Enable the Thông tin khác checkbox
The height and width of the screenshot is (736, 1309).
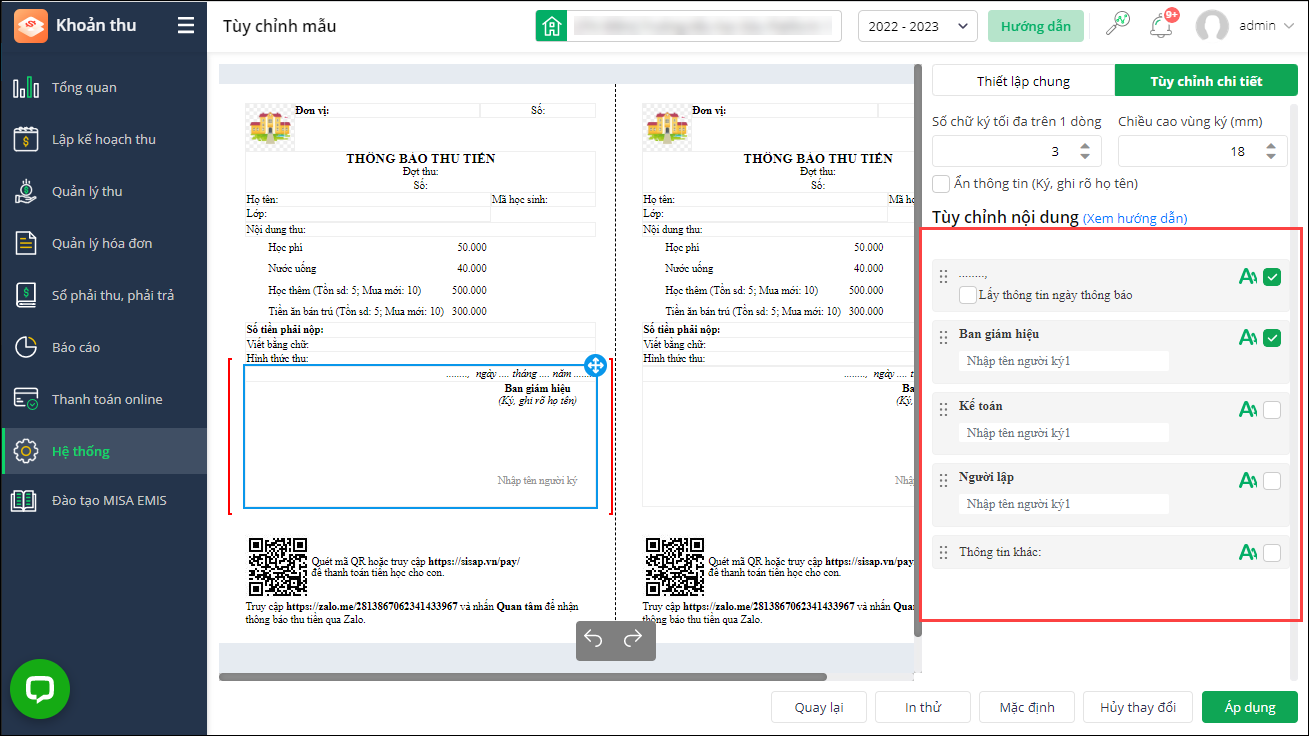tap(1272, 552)
